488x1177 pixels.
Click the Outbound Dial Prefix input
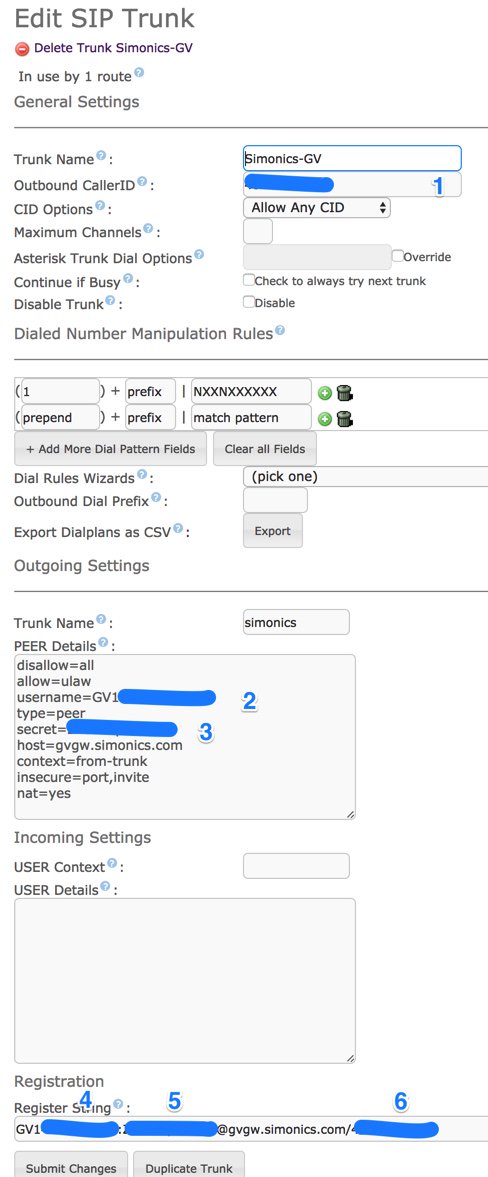click(x=276, y=500)
